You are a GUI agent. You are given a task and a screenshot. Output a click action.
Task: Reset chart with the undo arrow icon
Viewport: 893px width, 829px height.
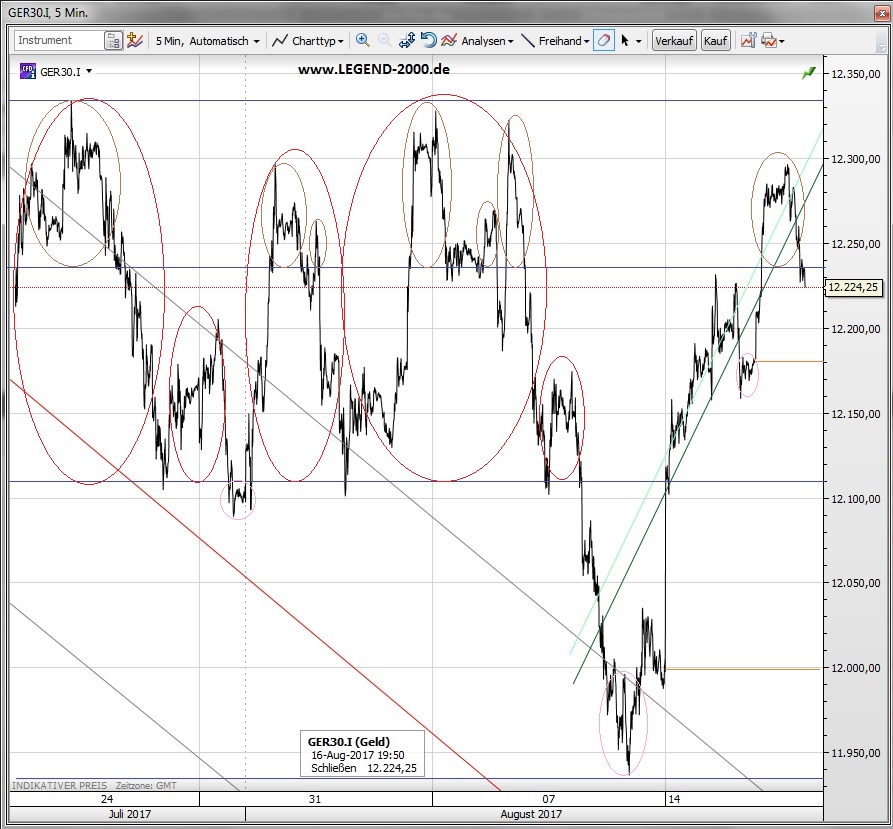(428, 41)
